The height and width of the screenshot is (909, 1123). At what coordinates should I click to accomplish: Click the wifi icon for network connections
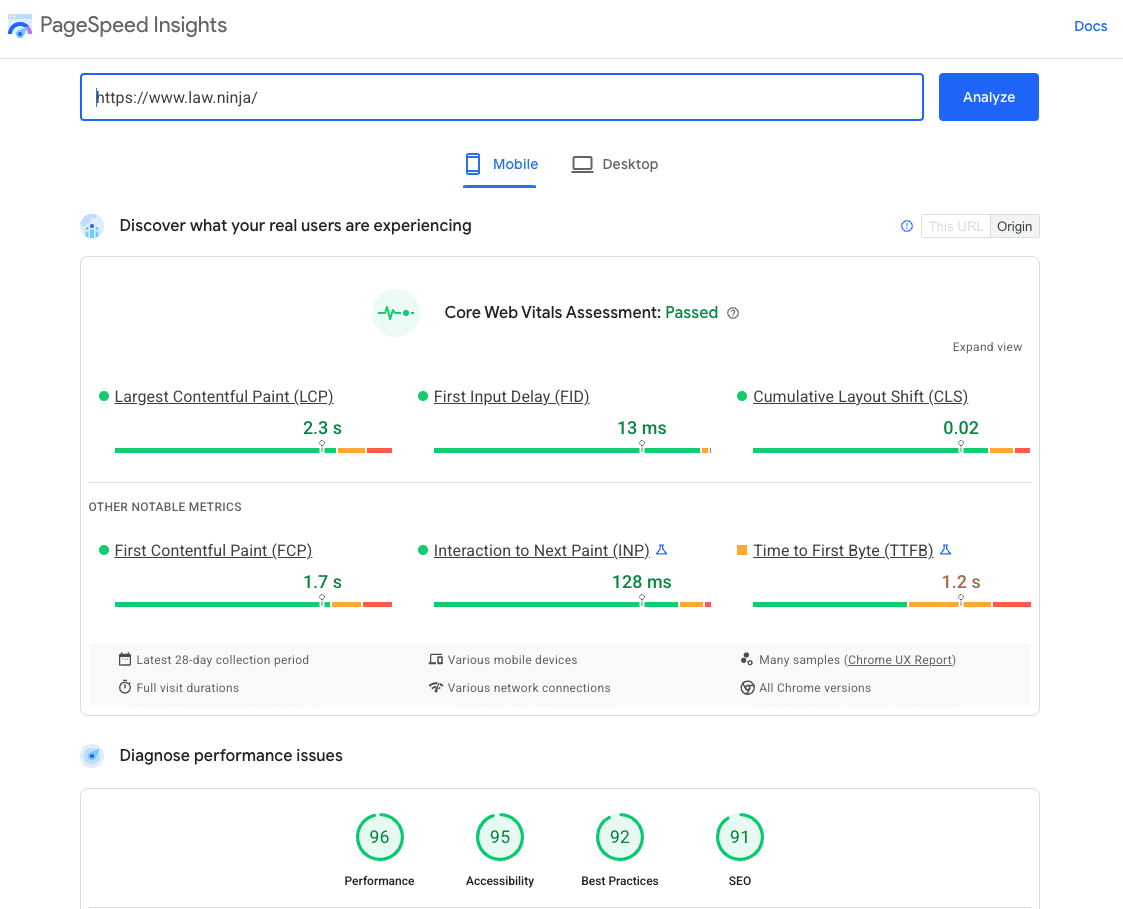click(x=435, y=687)
